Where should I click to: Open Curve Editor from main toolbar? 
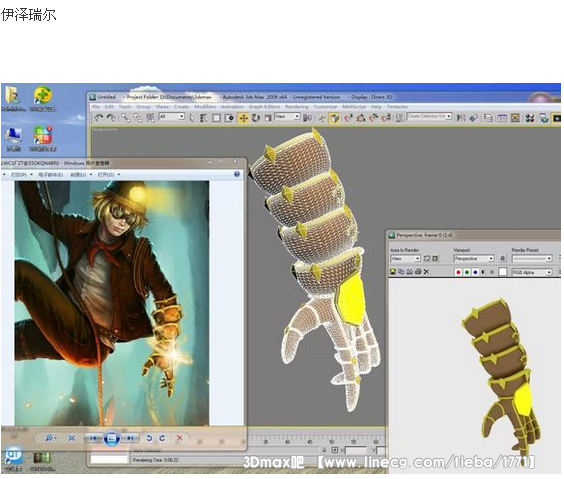click(x=502, y=118)
